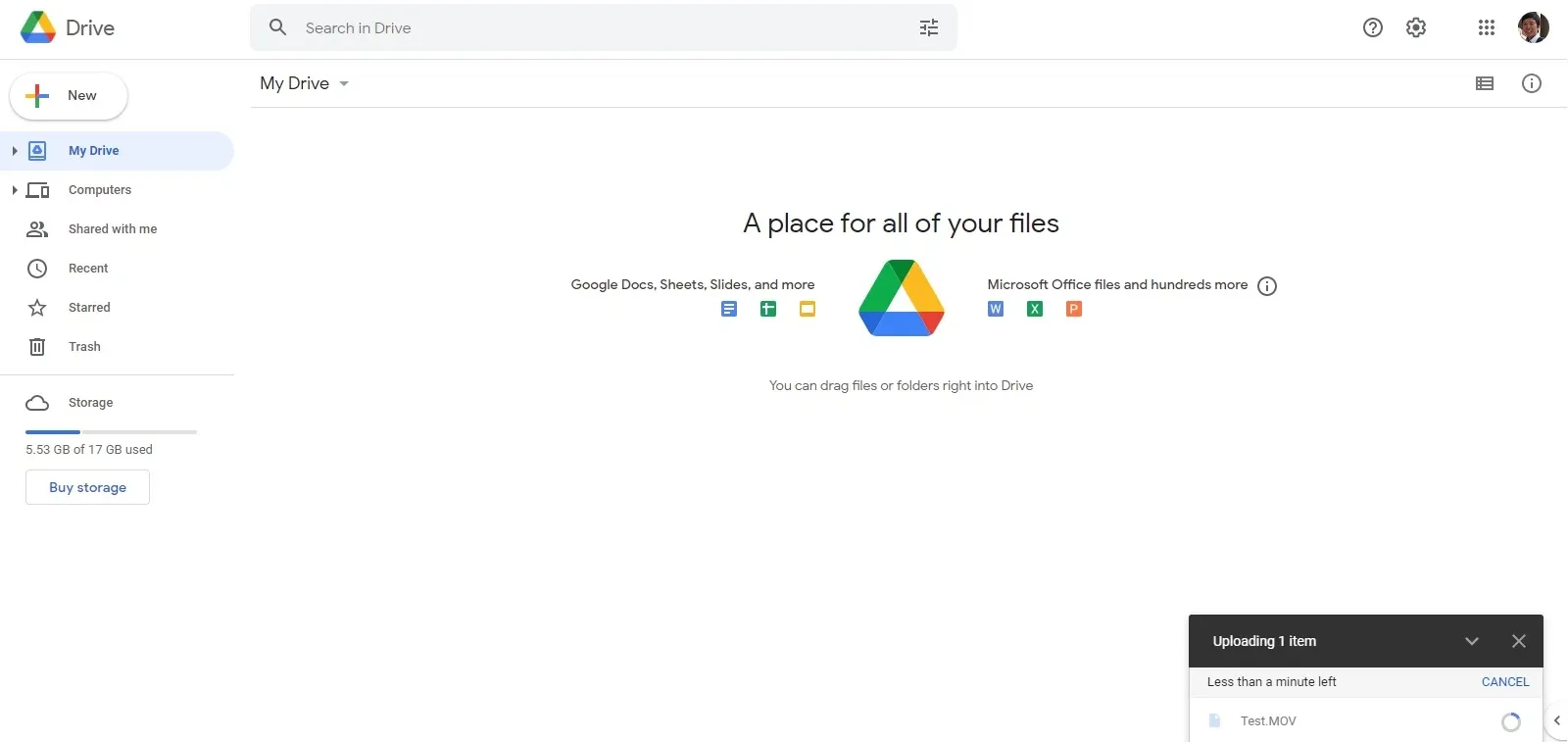
Task: Click info icon beside Microsoft Office files
Action: point(1267,286)
